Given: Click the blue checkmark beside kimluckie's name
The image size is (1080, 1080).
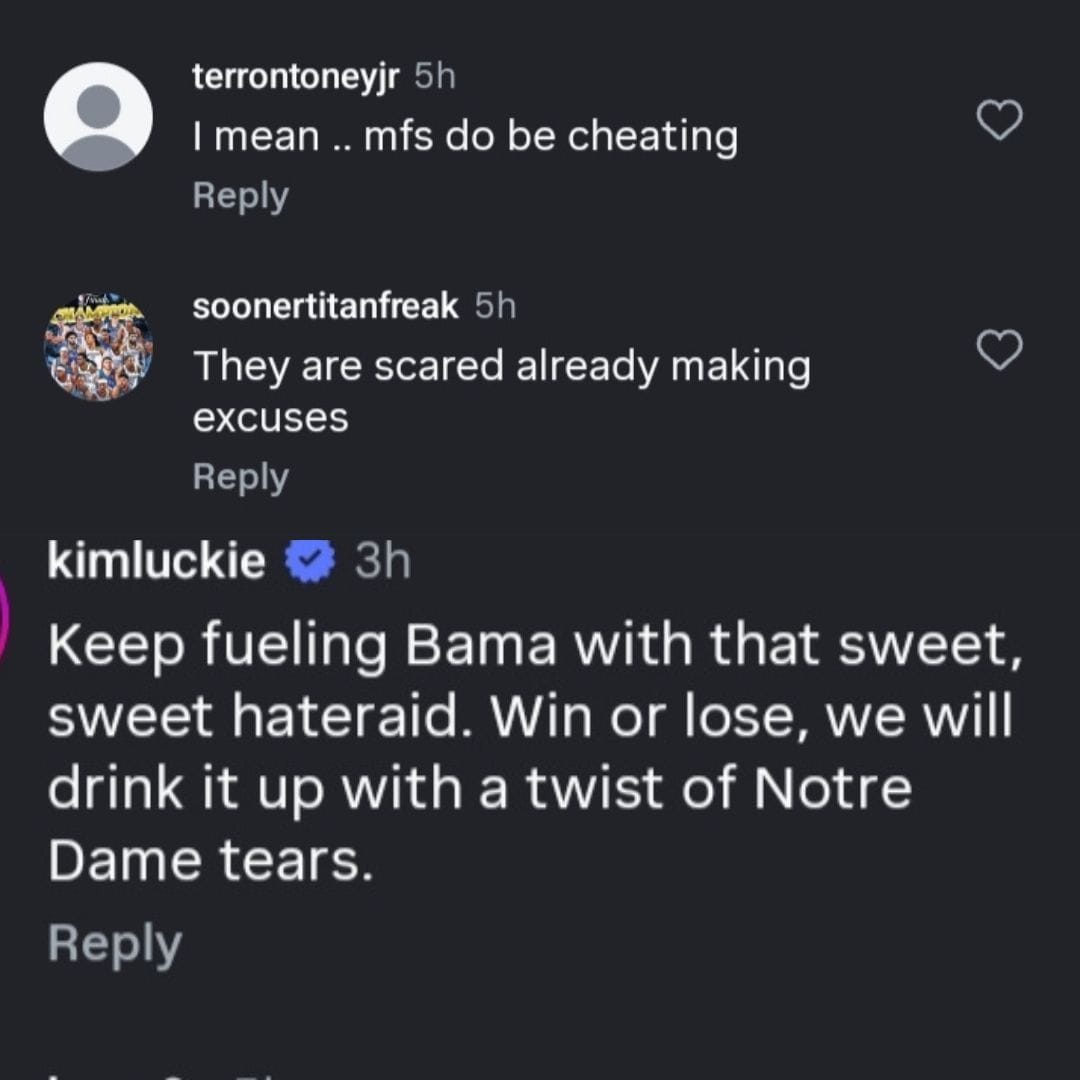Looking at the screenshot, I should [308, 560].
